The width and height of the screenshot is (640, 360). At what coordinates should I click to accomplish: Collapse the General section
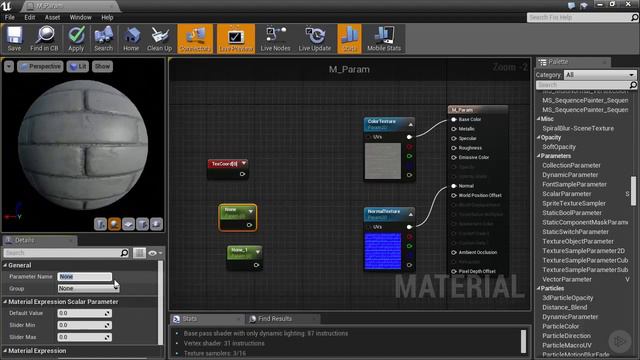tap(5, 265)
